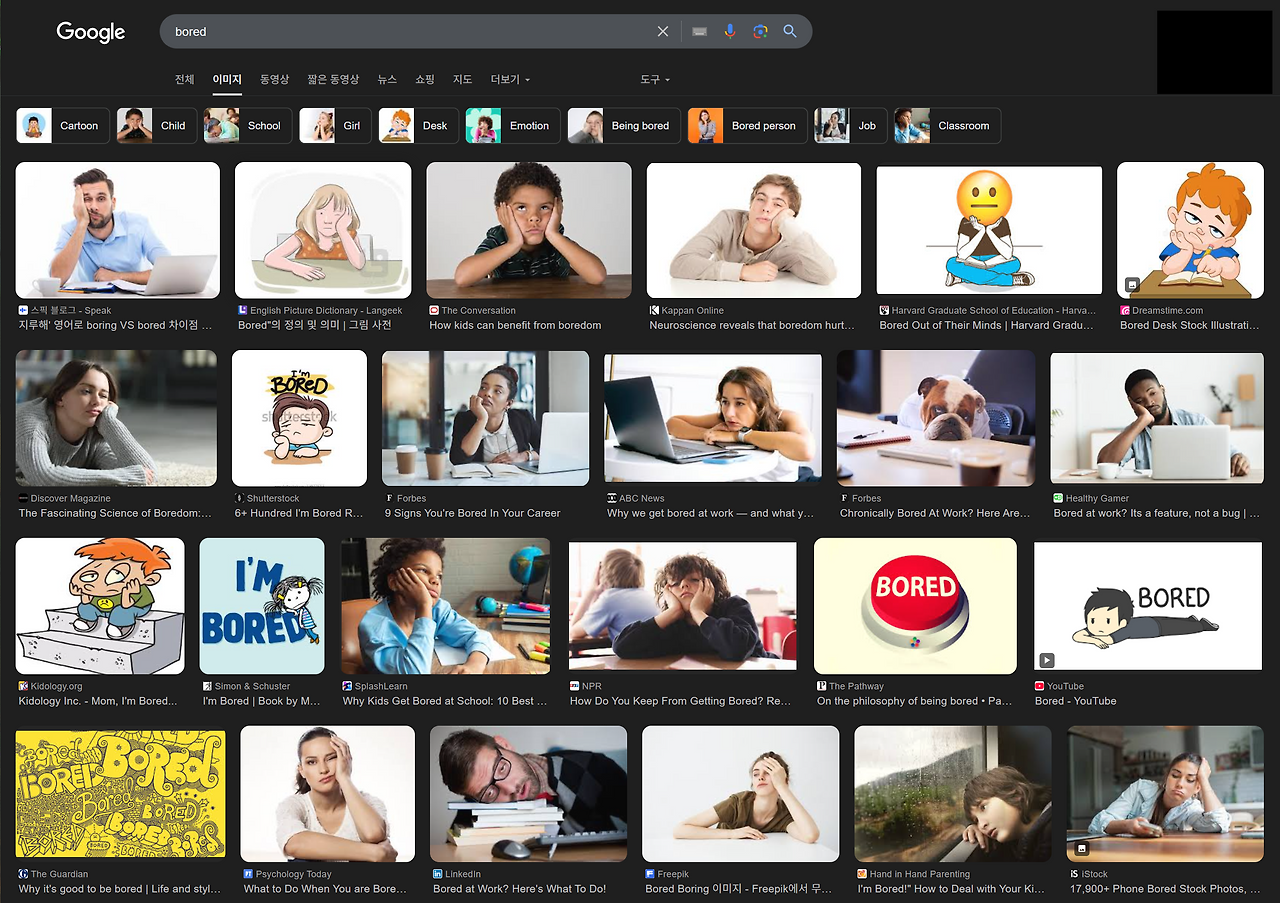1280x903 pixels.
Task: Open 'Bored at Work? Here's What To Do!'
Action: point(520,889)
